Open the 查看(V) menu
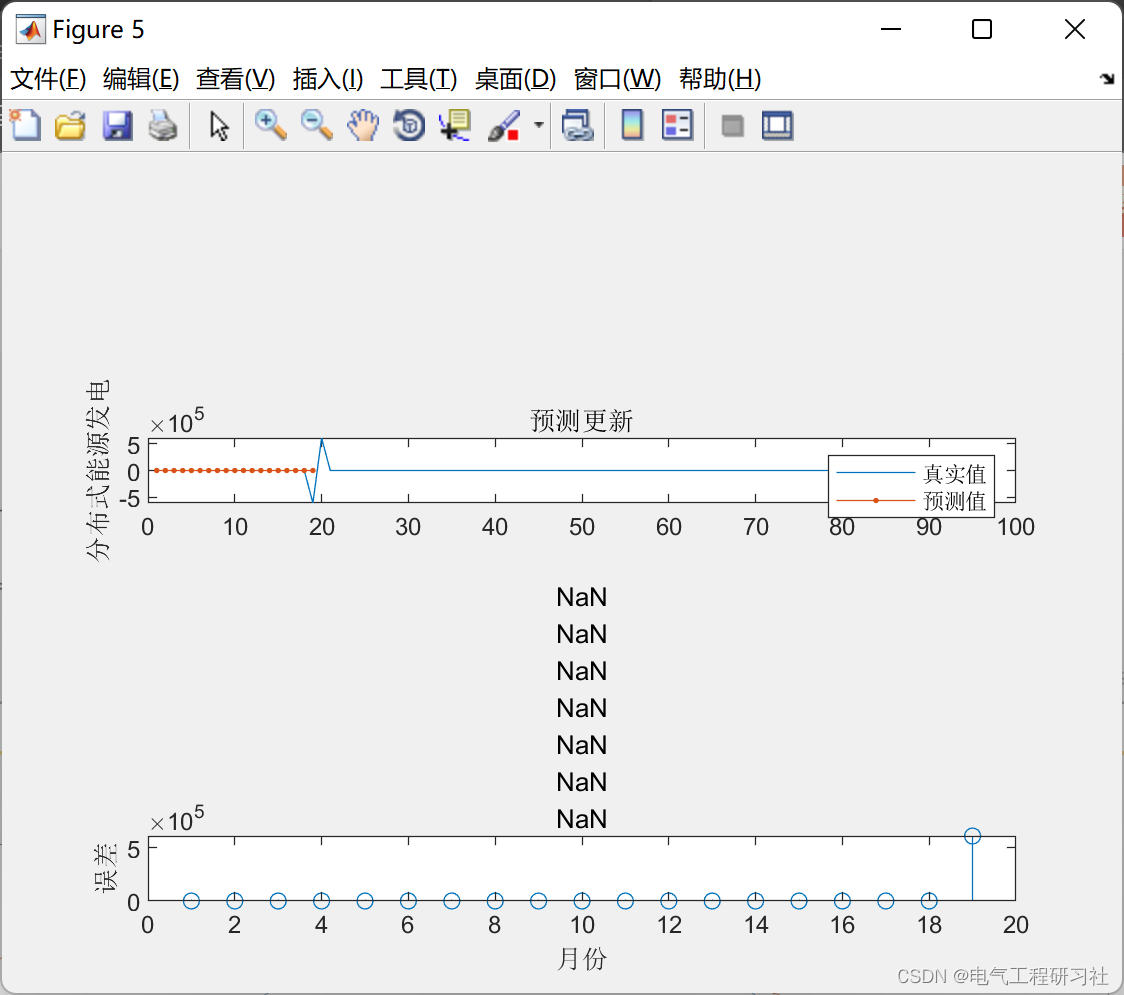This screenshot has width=1124, height=995. (235, 79)
